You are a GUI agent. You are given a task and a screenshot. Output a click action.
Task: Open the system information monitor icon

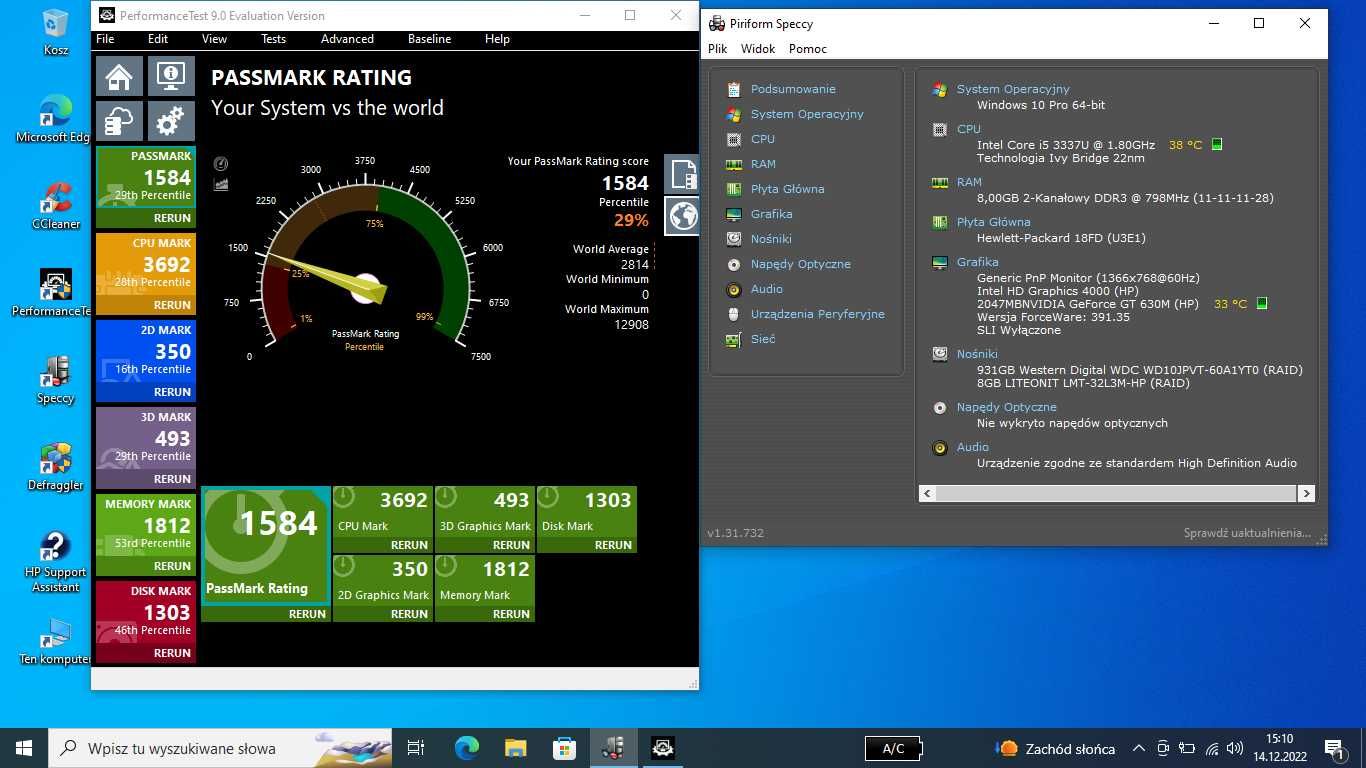(172, 76)
